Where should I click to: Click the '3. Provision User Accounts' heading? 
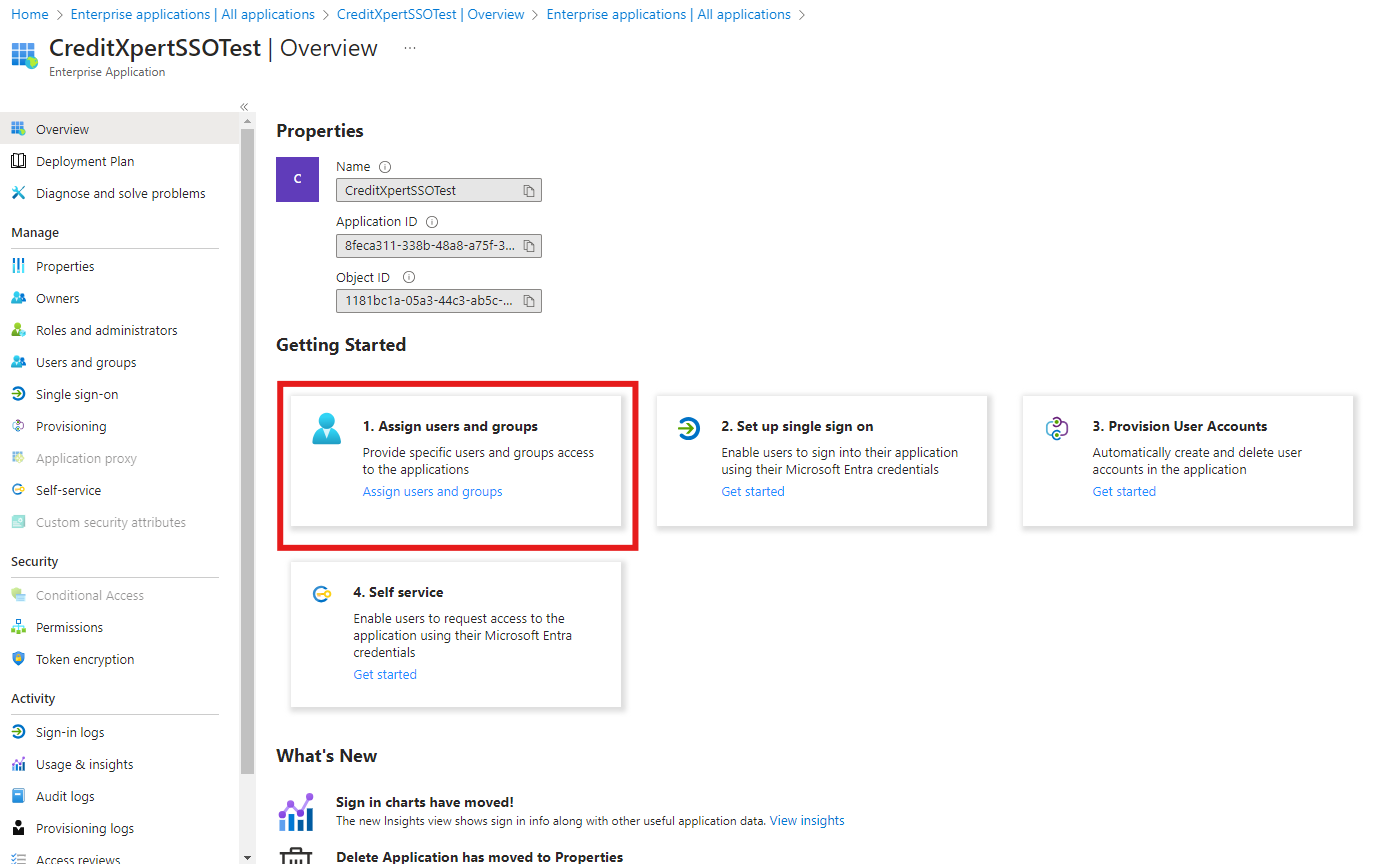1180,426
